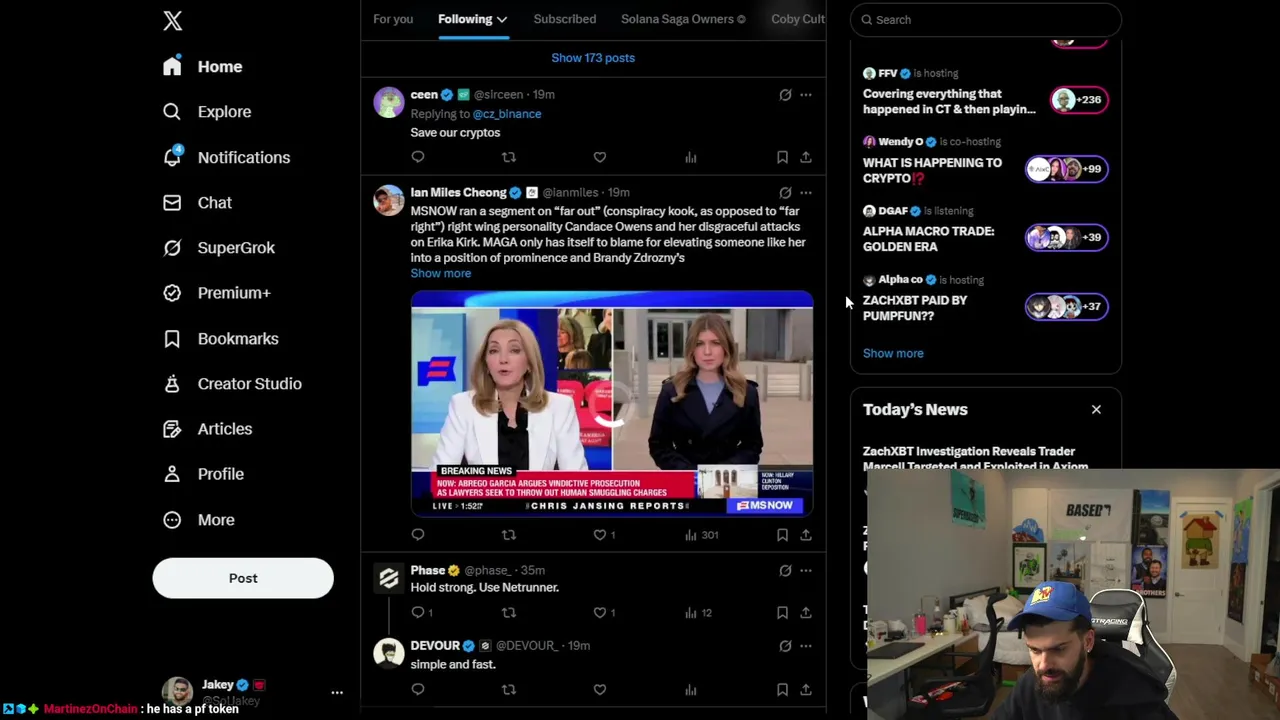Open more options on DEVOUR's post
This screenshot has height=720, width=1280.
(806, 646)
